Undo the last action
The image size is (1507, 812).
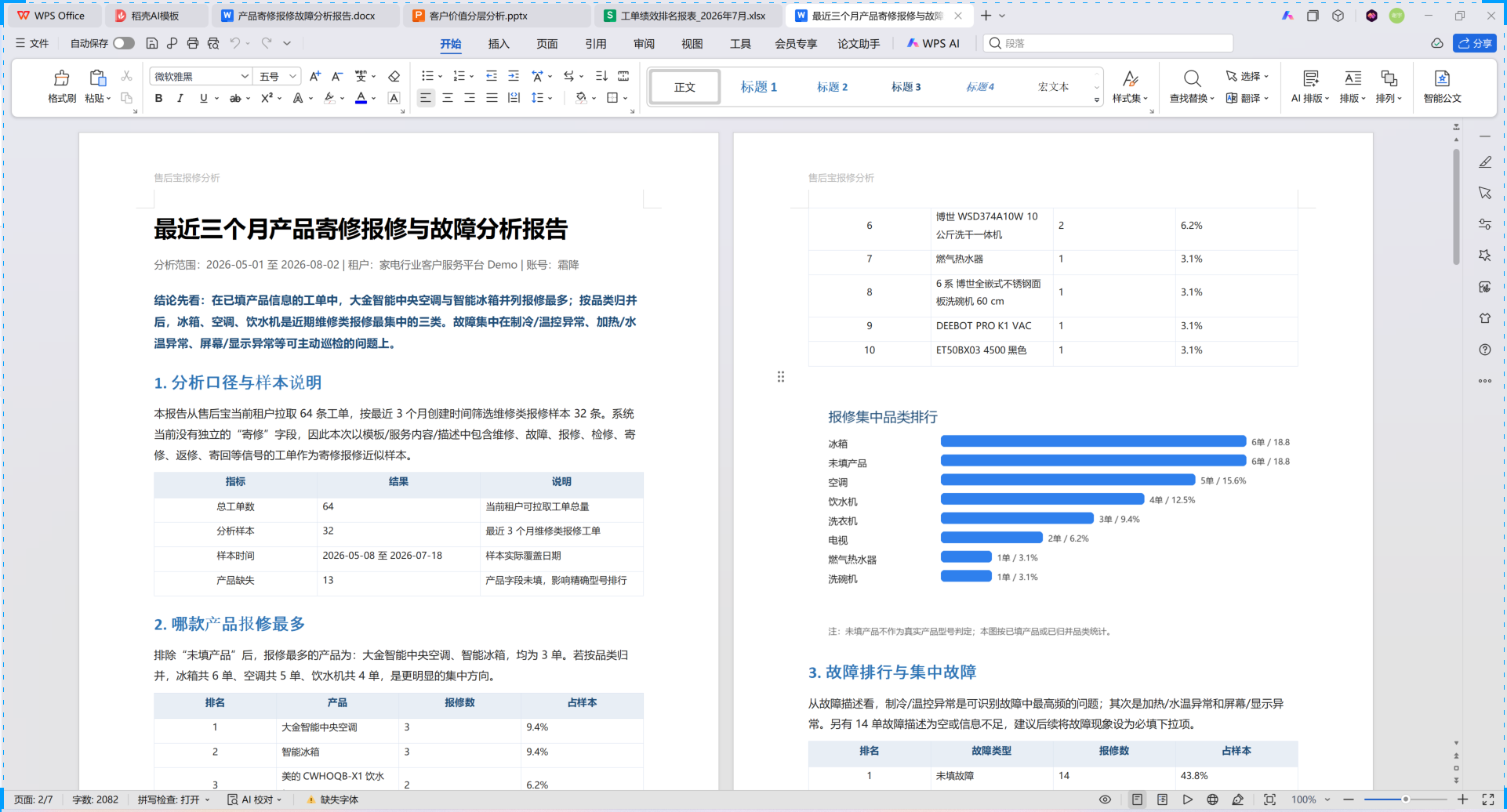click(234, 43)
